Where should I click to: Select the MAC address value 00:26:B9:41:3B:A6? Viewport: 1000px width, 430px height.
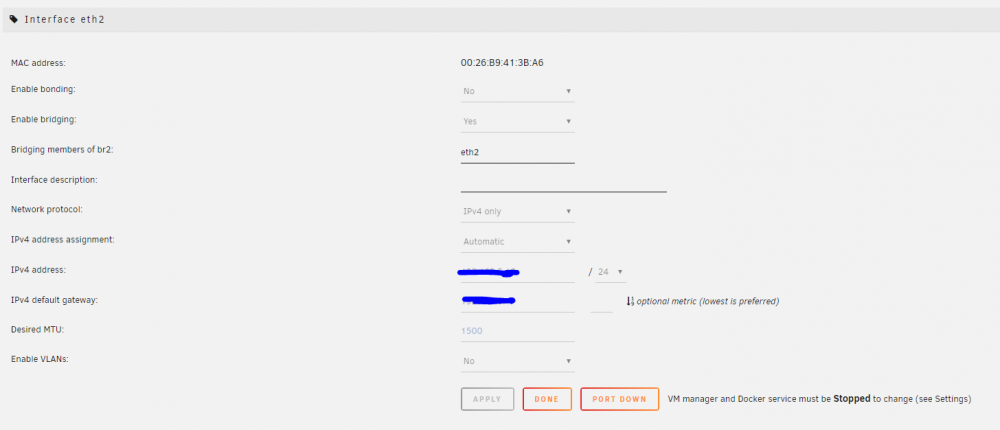click(x=502, y=63)
